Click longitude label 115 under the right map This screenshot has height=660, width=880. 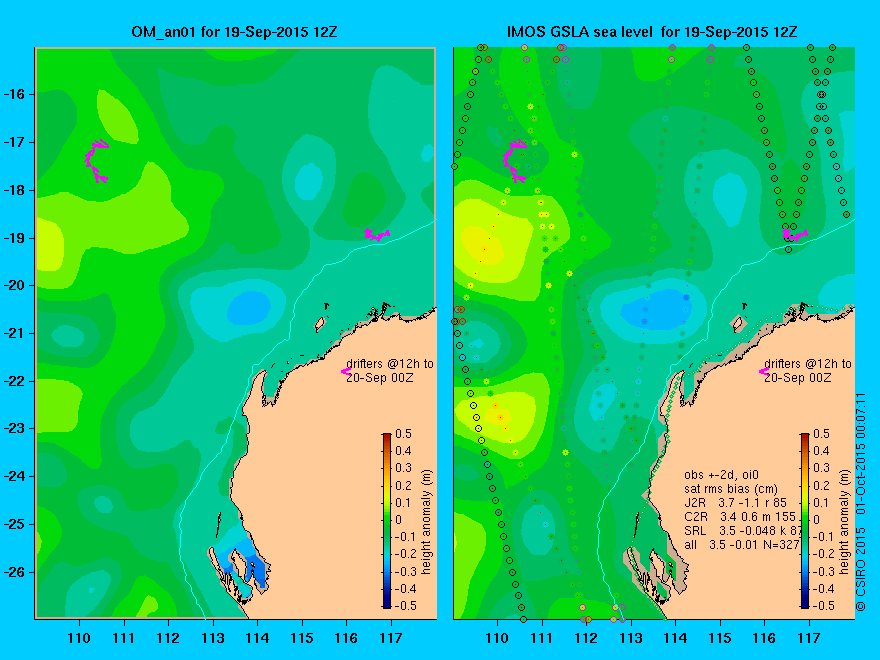click(720, 638)
